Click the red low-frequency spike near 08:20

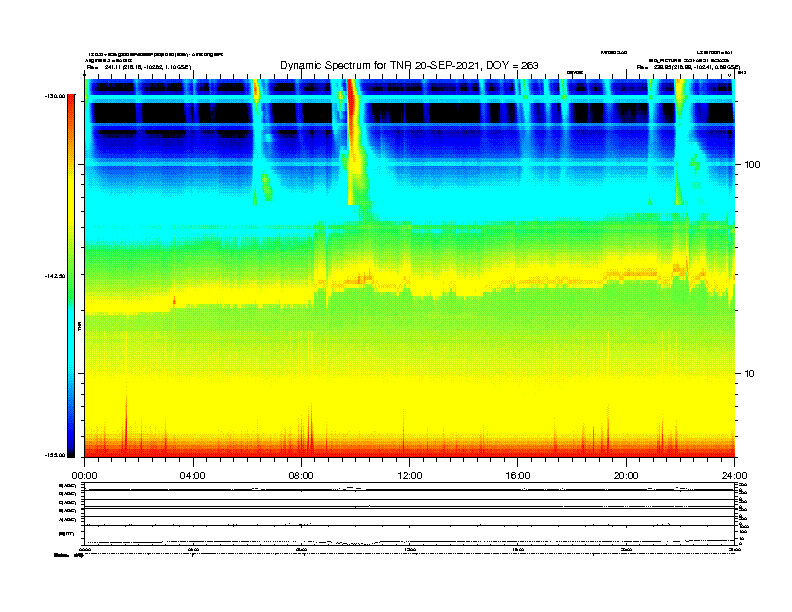click(x=311, y=429)
